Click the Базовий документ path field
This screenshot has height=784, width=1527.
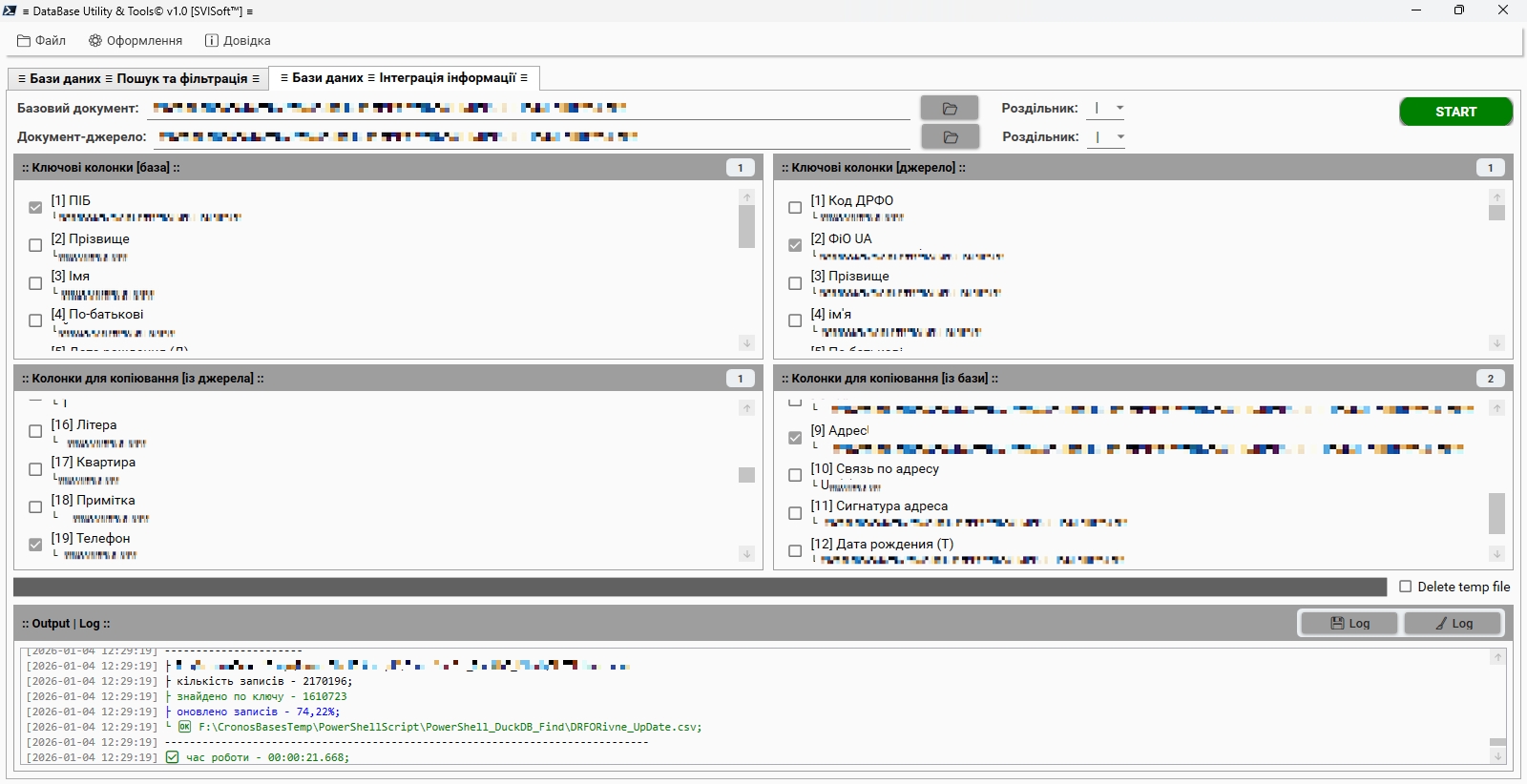530,109
